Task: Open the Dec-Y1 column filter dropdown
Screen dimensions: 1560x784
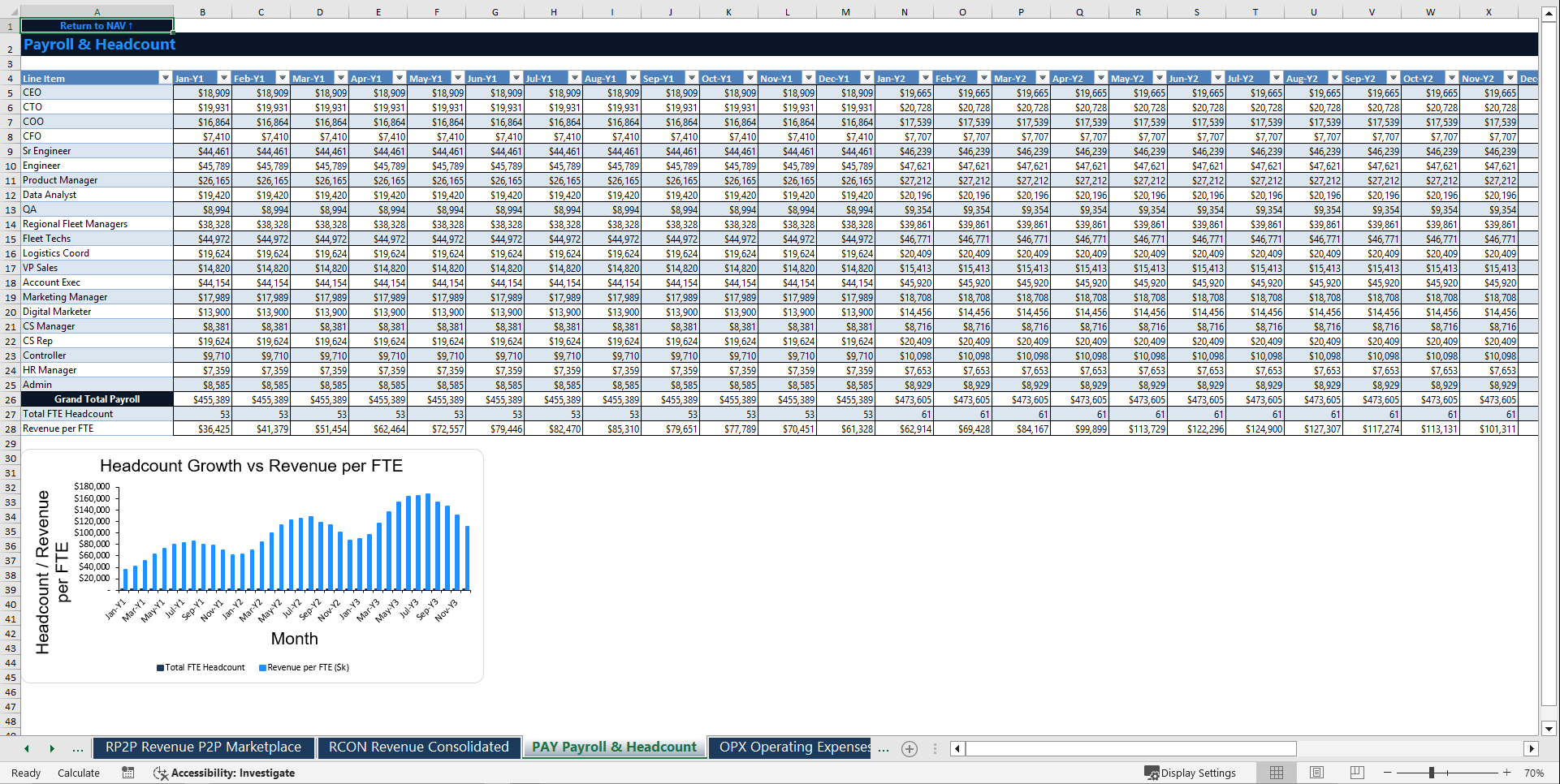Action: pos(867,78)
